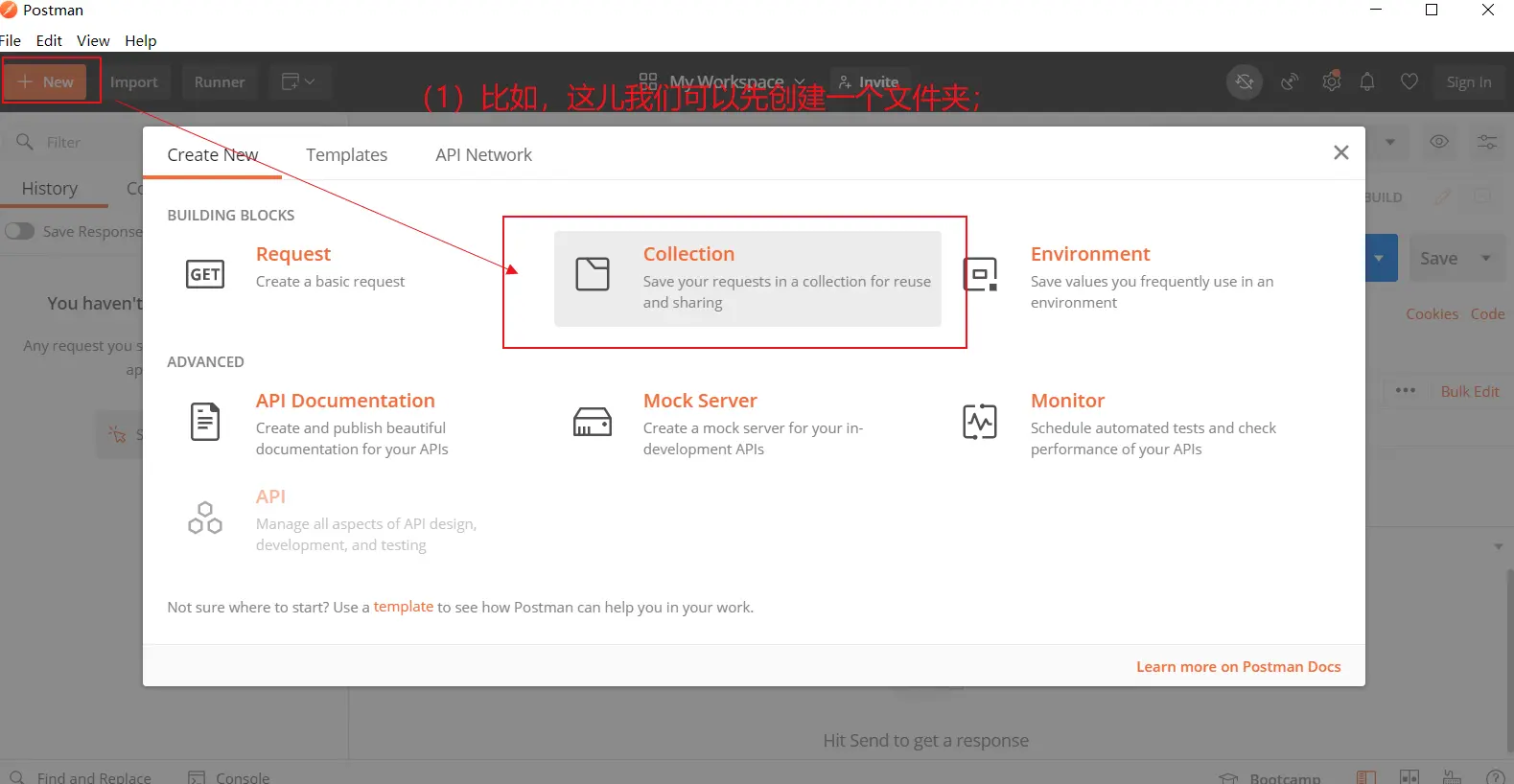Open the View menu
This screenshot has height=784, width=1514.
click(93, 40)
